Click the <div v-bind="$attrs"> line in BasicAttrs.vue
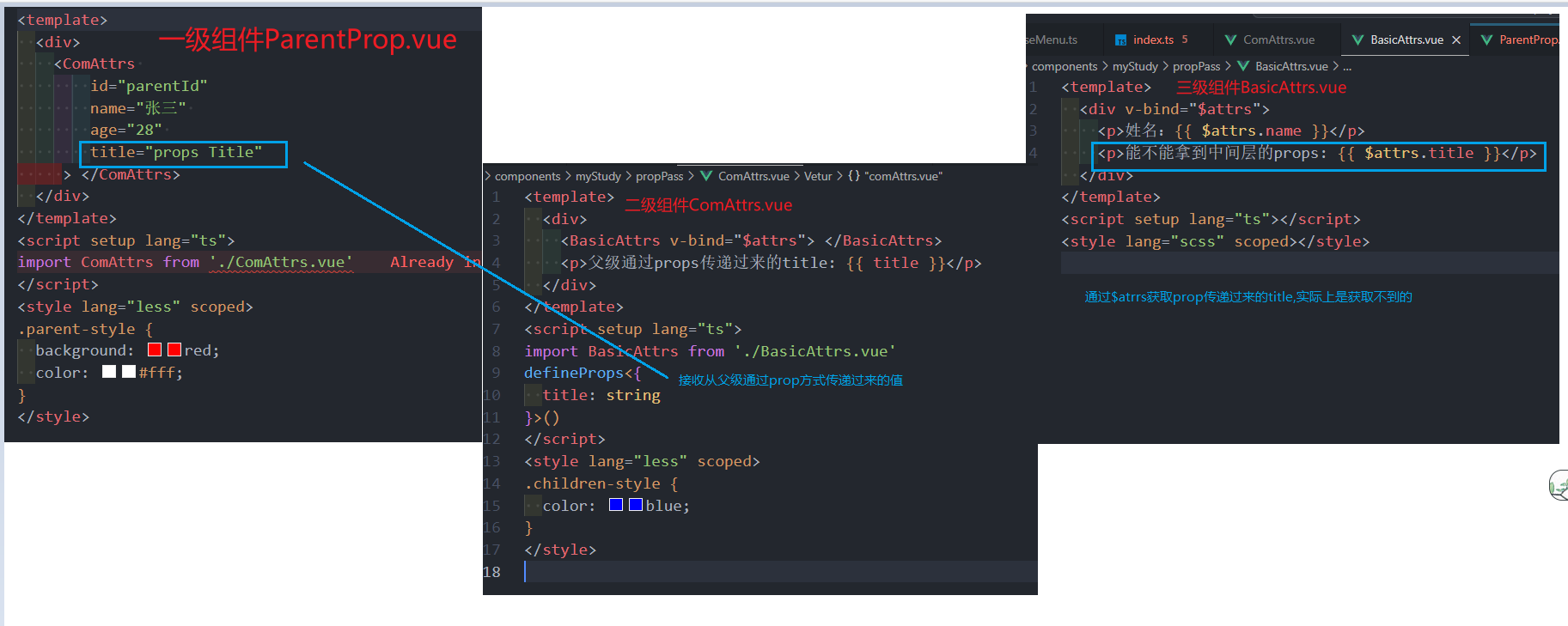Screen dimensions: 1568x626 [1174, 109]
